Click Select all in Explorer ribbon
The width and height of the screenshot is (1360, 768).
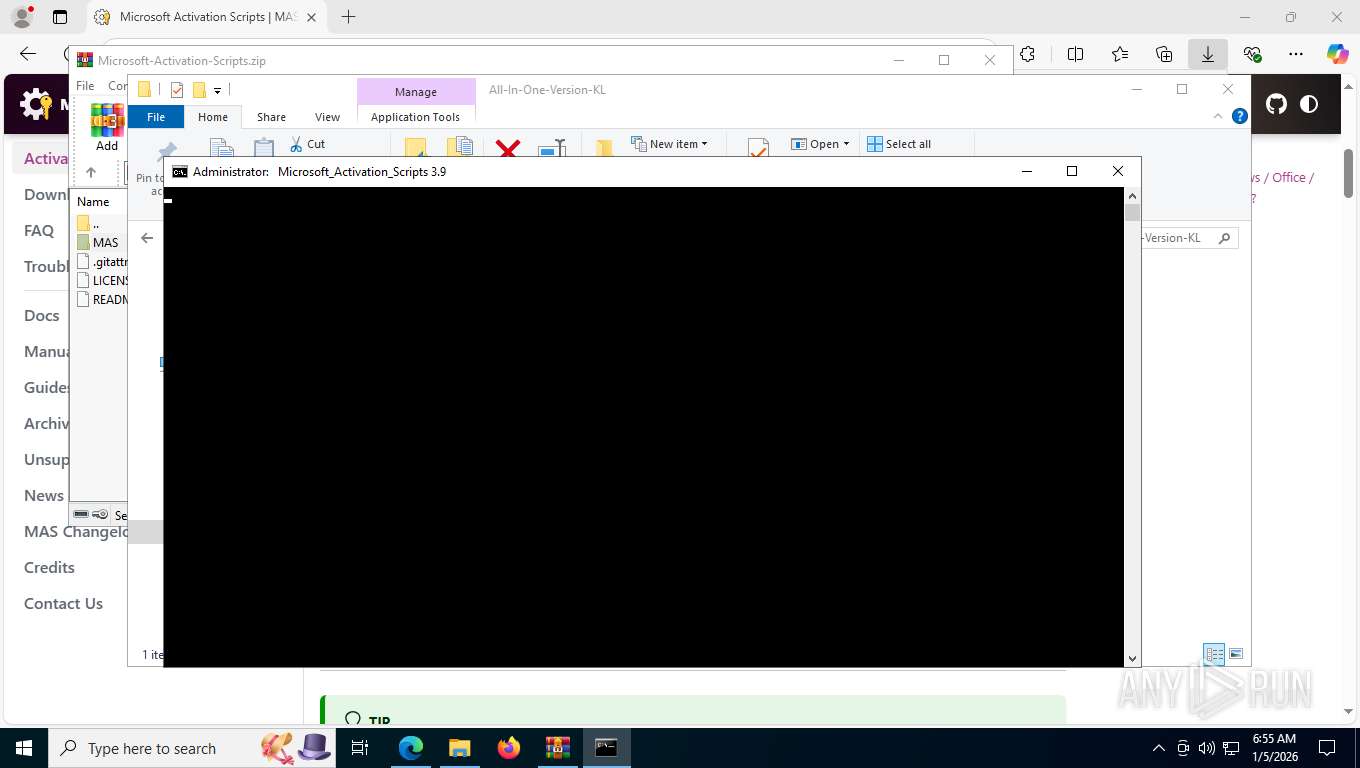point(899,144)
